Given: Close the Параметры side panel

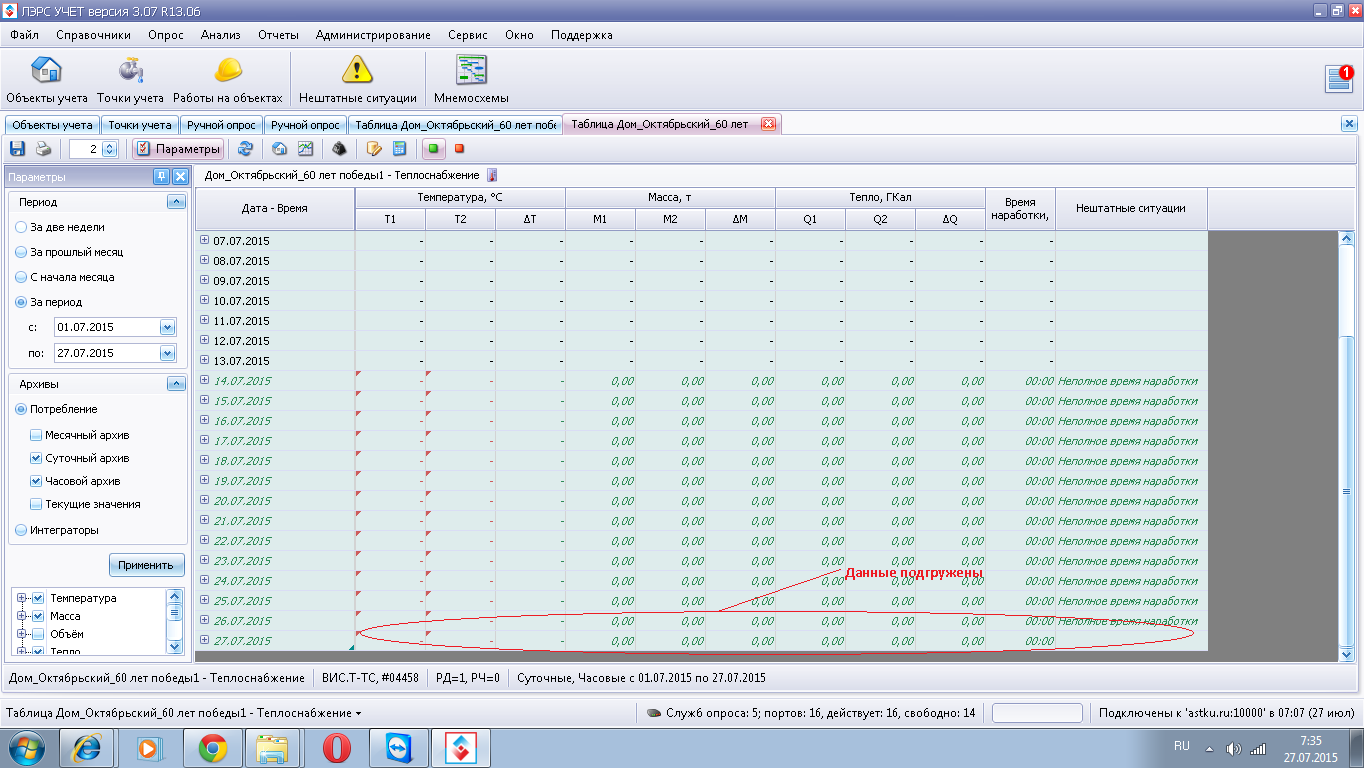Looking at the screenshot, I should (x=180, y=177).
